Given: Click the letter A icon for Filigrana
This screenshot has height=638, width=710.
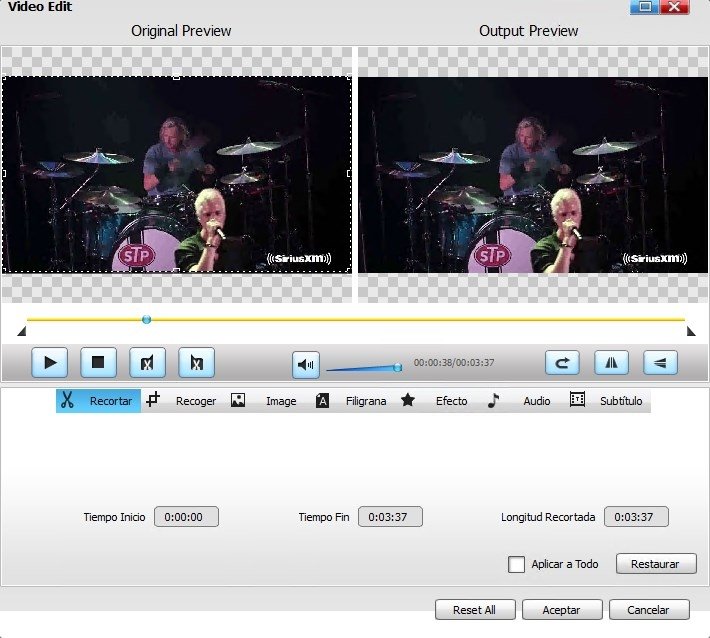Looking at the screenshot, I should tap(322, 400).
